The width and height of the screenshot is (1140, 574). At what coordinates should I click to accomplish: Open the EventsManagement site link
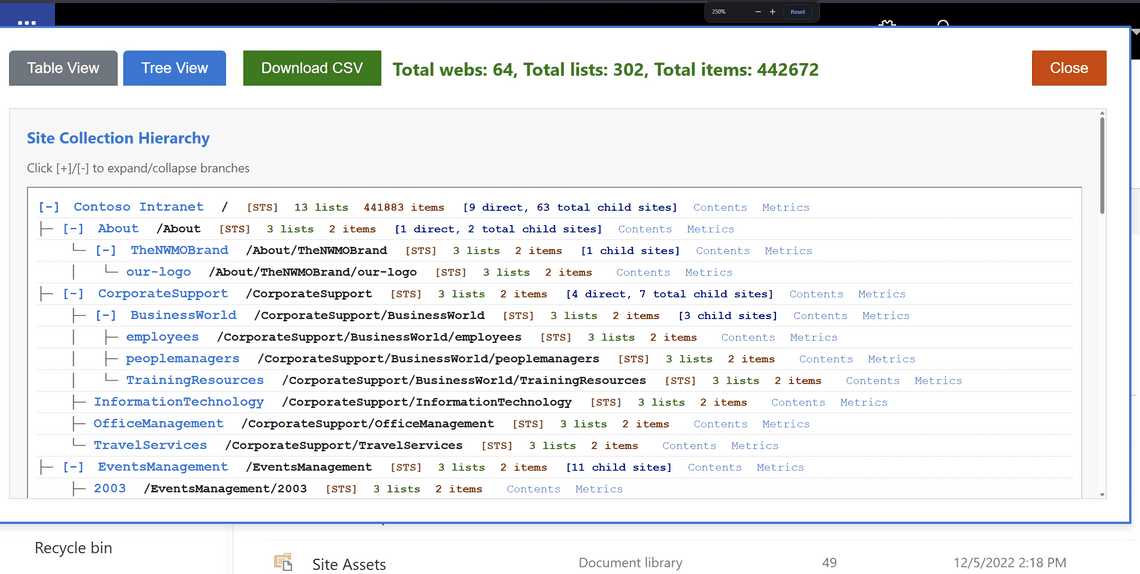pos(163,467)
